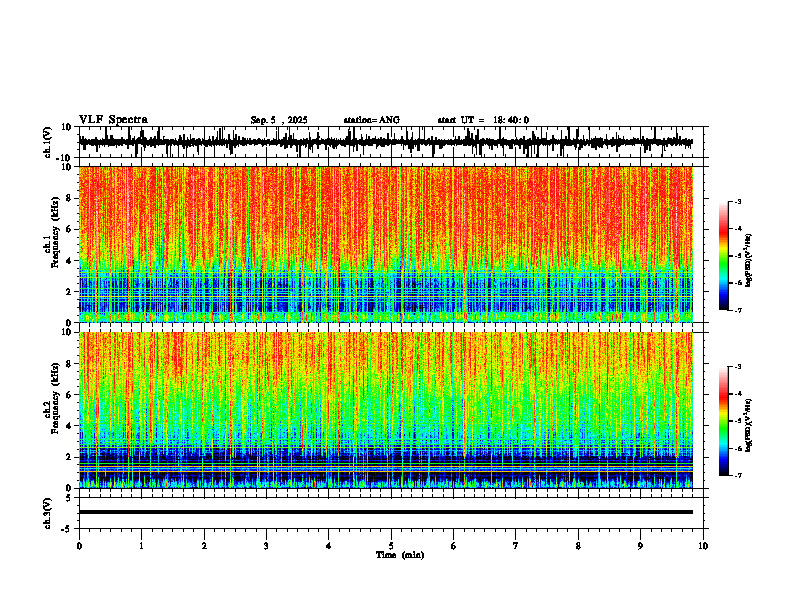Click the ch.2 color scale bar
792x612 pixels.
[724, 421]
